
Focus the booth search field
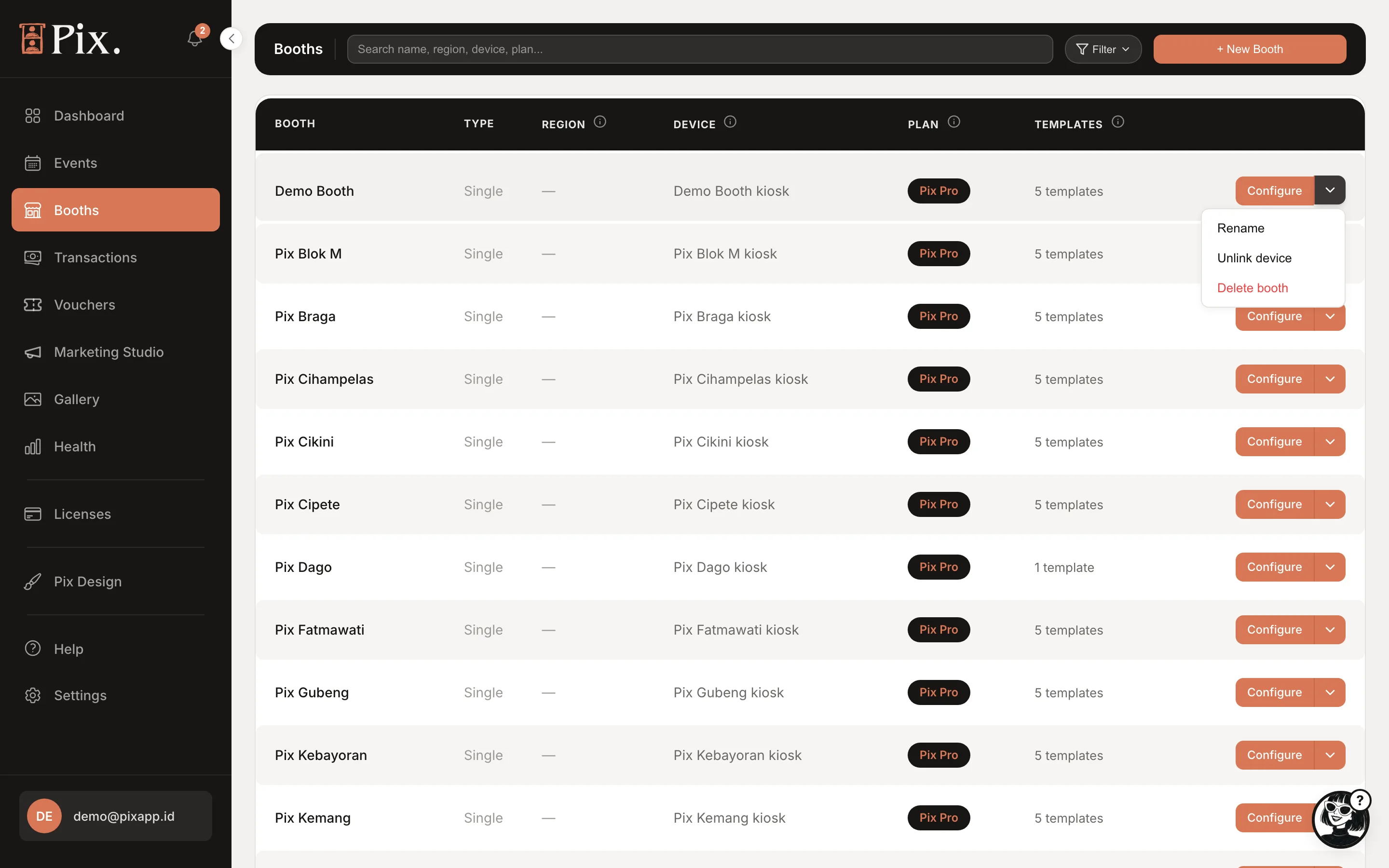[x=700, y=49]
